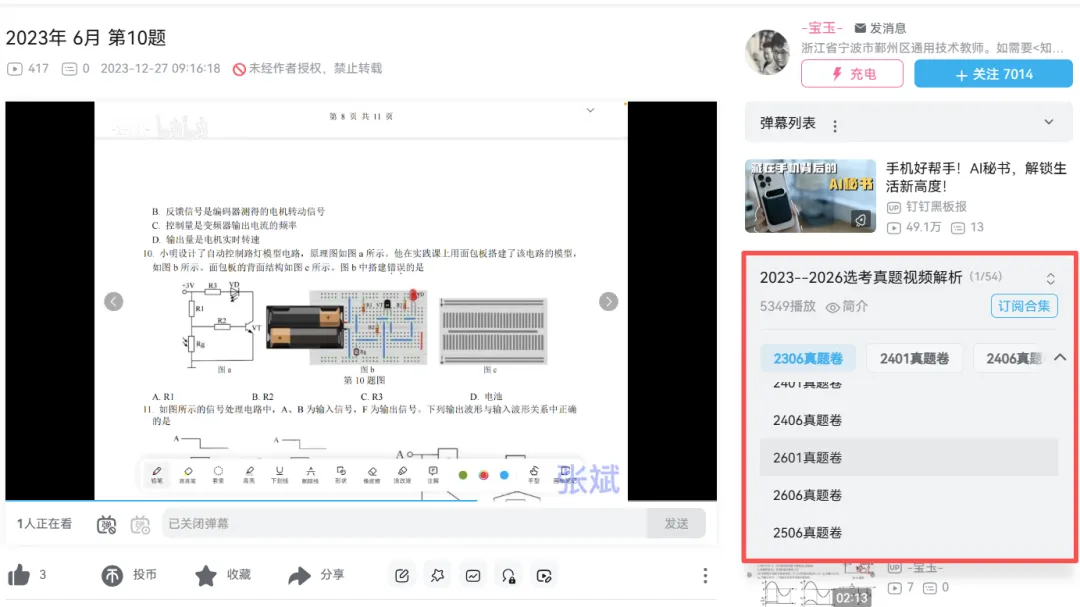Open uploader name -宝玉- profile
This screenshot has height=607, width=1080.
[822, 28]
